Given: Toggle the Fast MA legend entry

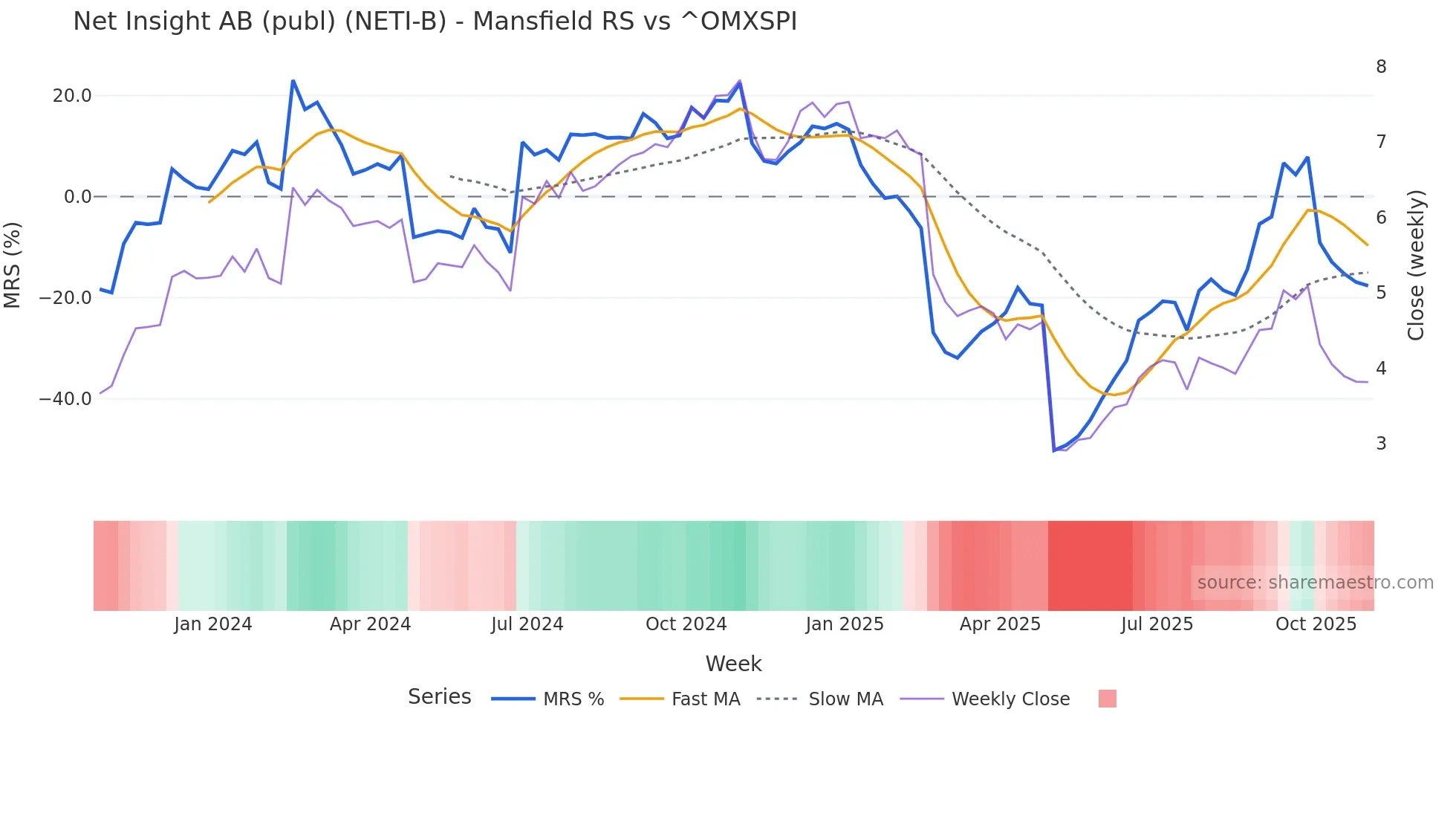Looking at the screenshot, I should click(x=680, y=699).
